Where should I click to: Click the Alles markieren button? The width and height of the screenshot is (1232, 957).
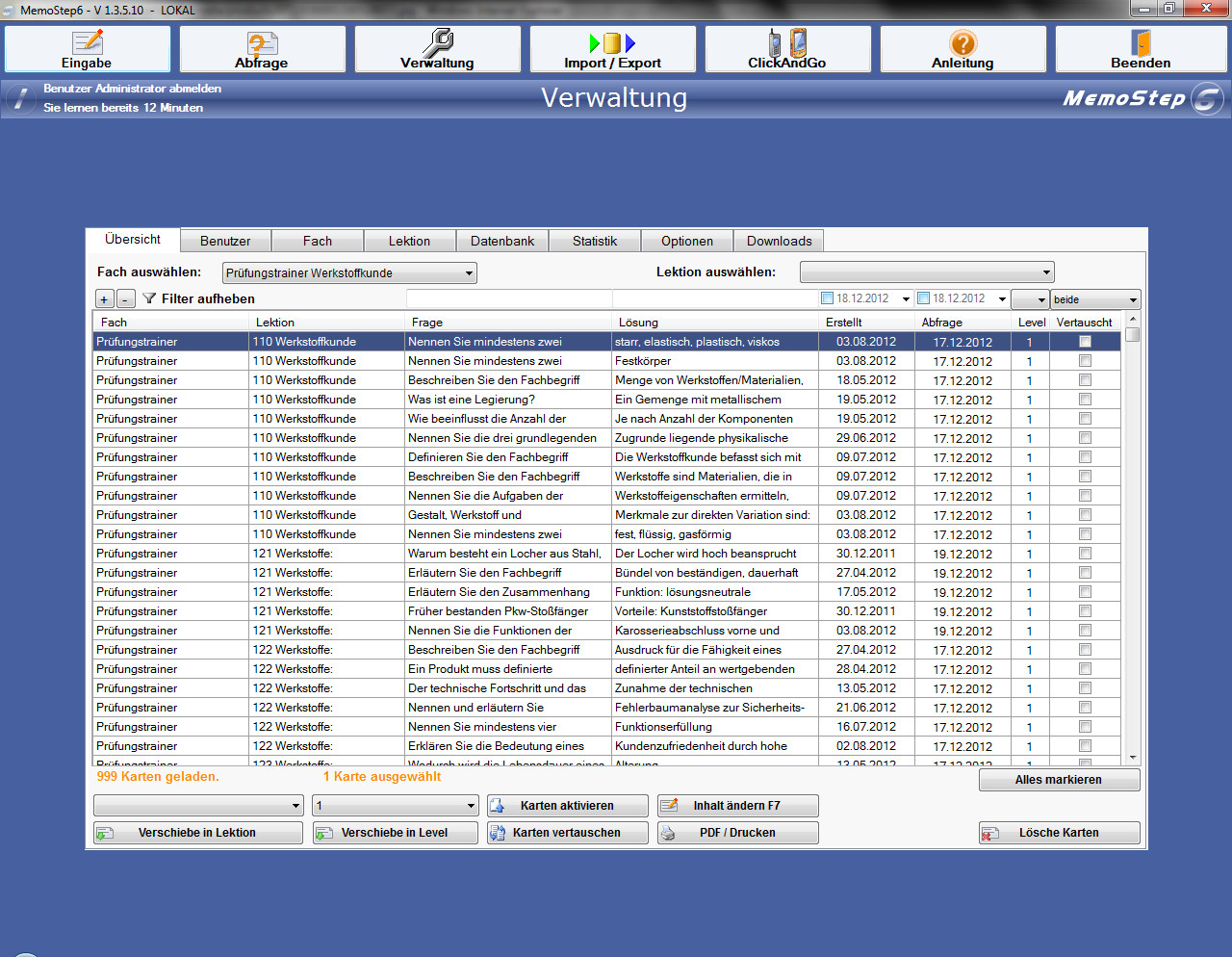tap(1058, 780)
